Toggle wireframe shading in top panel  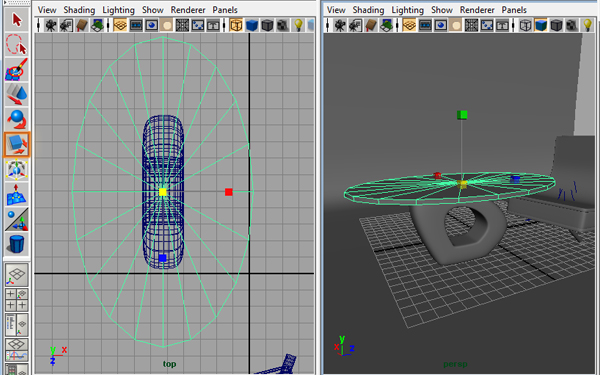click(x=236, y=26)
